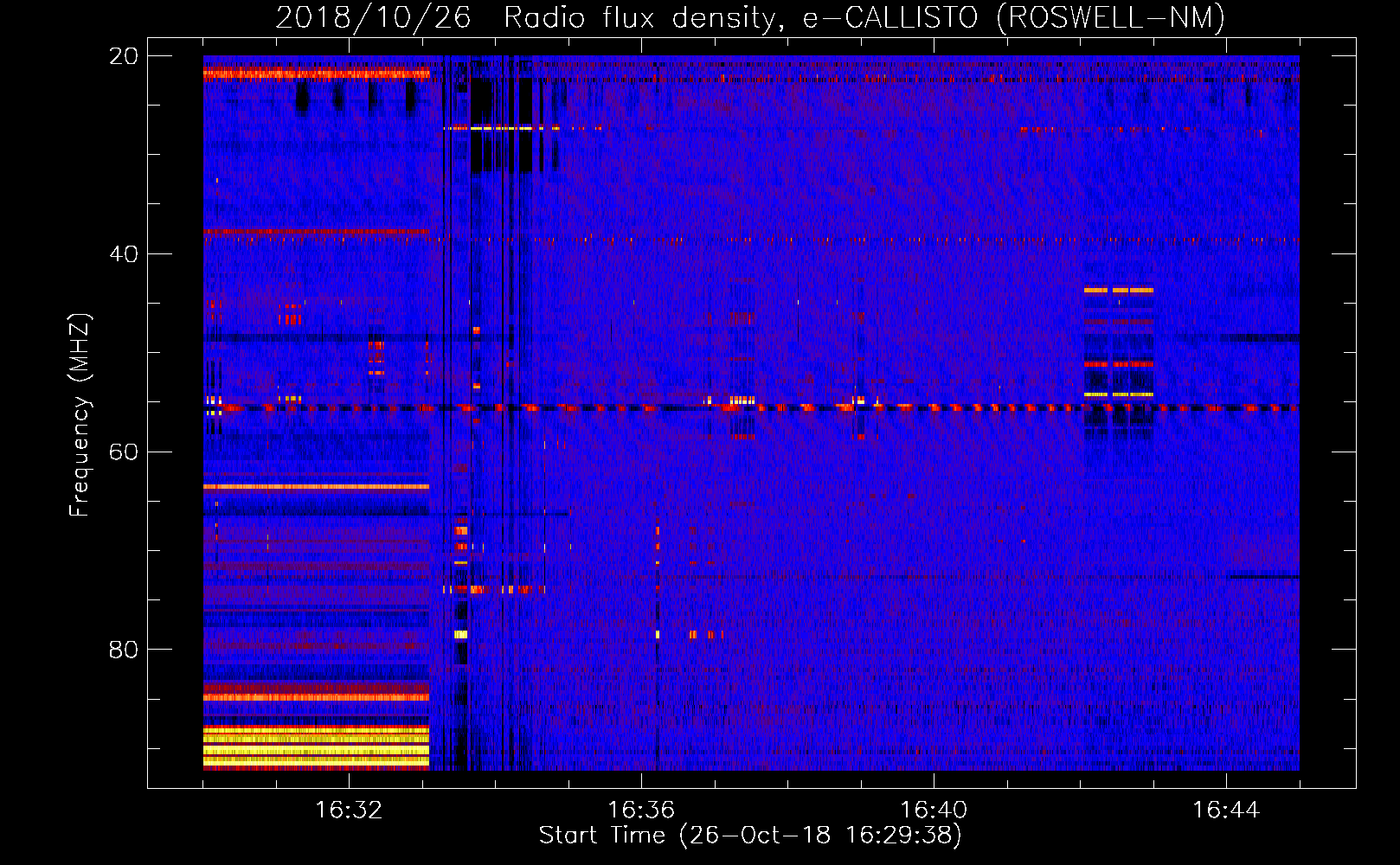Click the 16:44 time tick label
1400x865 pixels.
tap(1226, 811)
